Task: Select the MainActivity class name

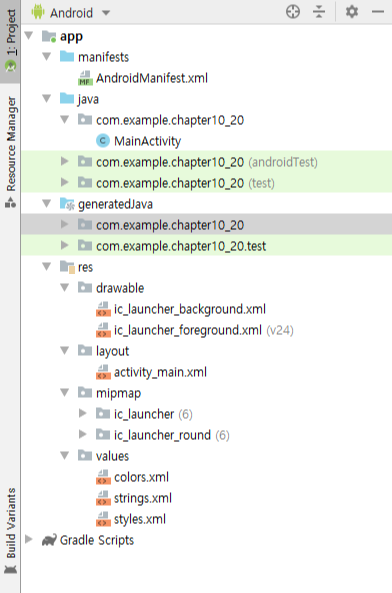Action: [147, 141]
